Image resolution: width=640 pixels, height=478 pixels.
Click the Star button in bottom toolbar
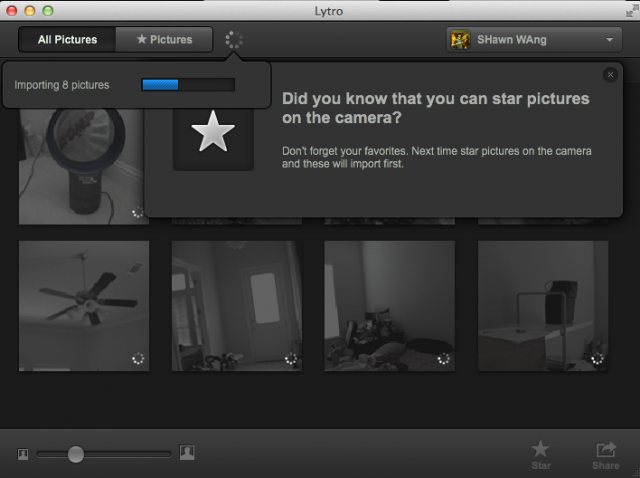coord(541,455)
